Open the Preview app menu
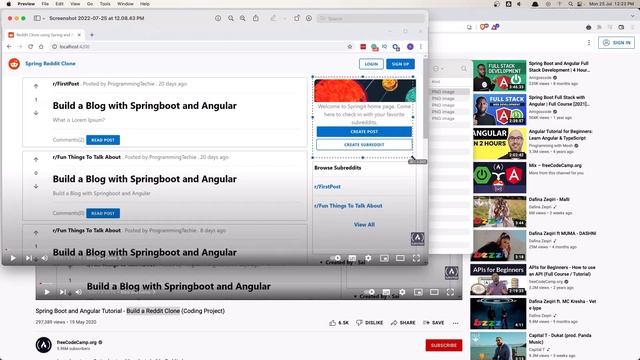Screen dimensions: 640x360 (x=26, y=4)
